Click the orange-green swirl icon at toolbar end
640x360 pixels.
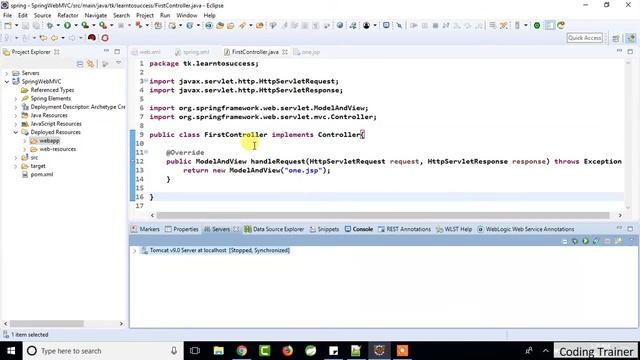tap(561, 25)
